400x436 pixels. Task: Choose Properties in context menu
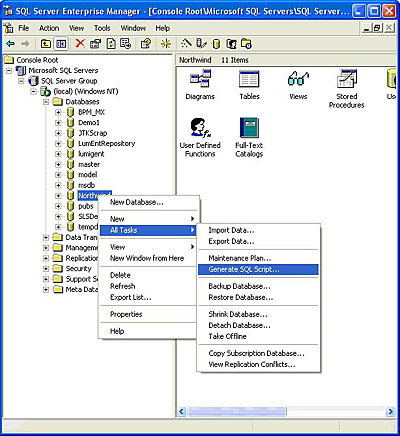(148, 314)
